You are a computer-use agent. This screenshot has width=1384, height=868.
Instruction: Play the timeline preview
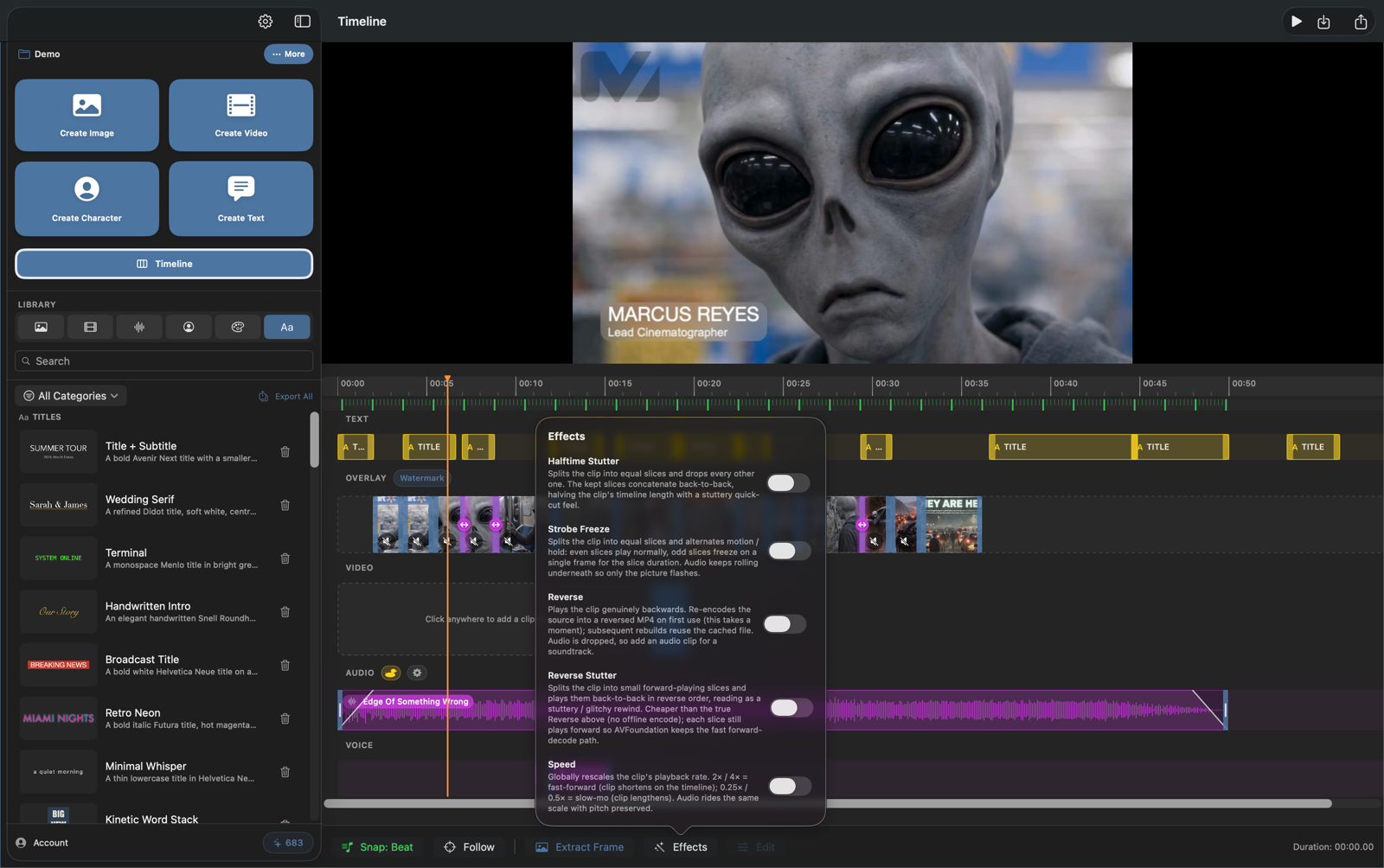tap(1296, 22)
